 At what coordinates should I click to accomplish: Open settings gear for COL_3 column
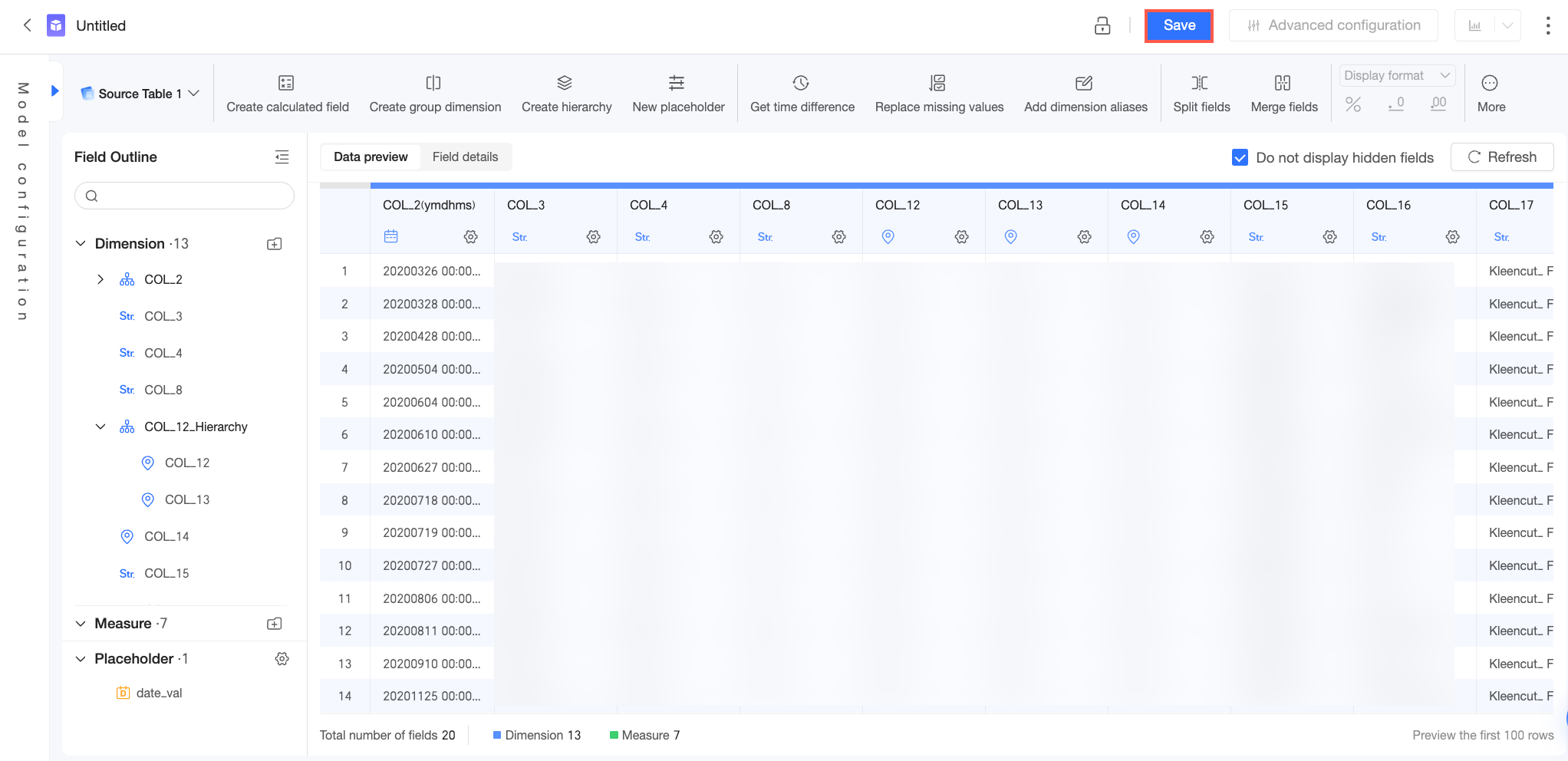pyautogui.click(x=594, y=237)
